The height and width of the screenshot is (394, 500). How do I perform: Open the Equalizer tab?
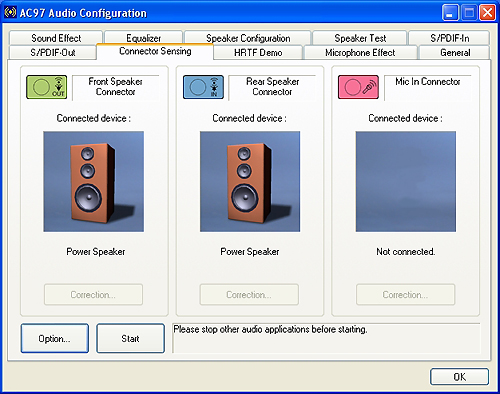tap(144, 37)
